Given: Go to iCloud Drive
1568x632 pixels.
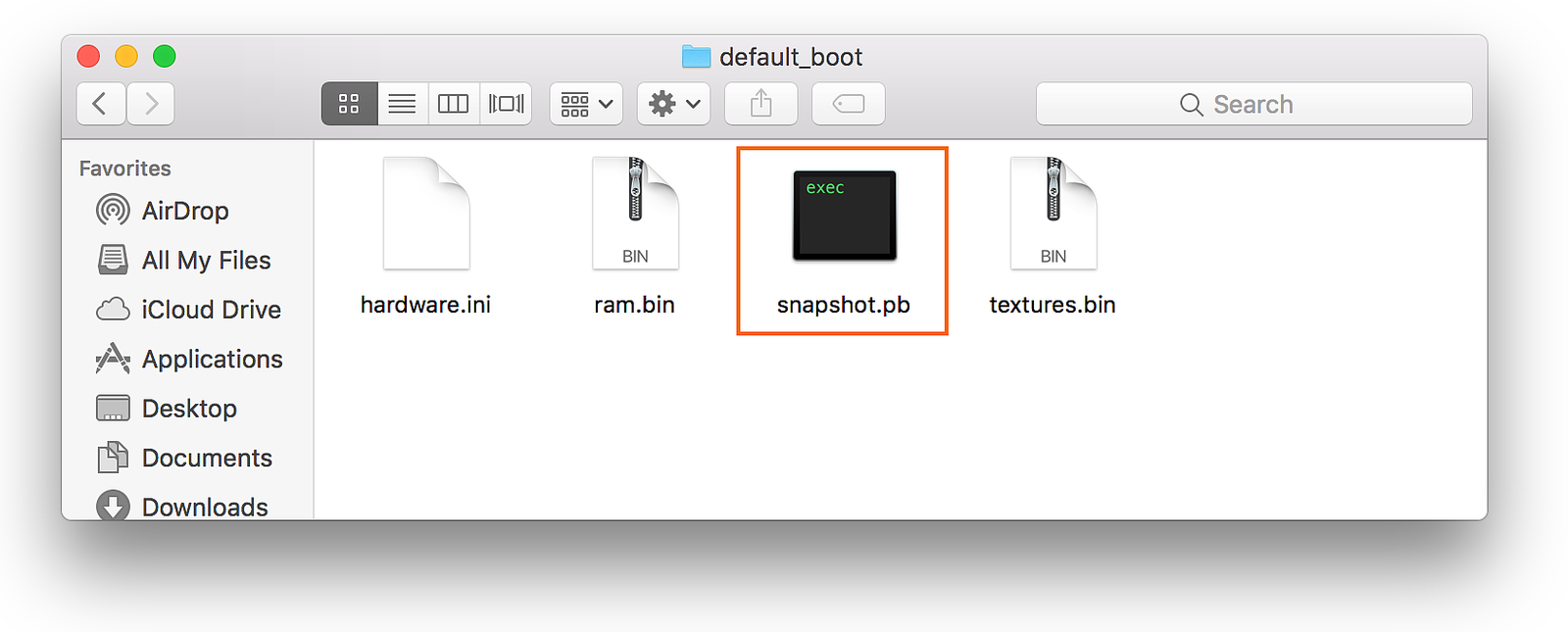Looking at the screenshot, I should (x=210, y=310).
